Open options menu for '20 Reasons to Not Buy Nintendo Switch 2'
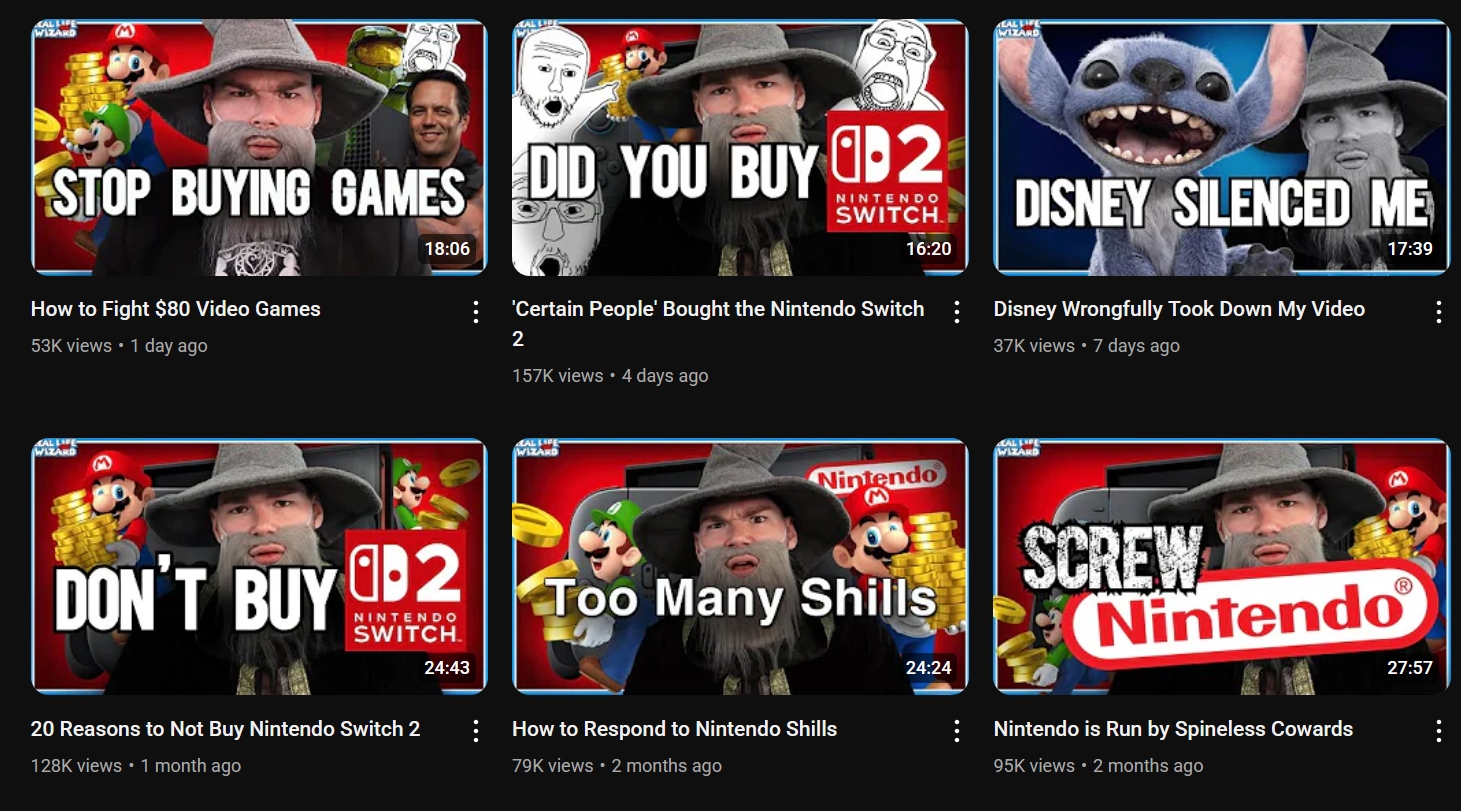This screenshot has height=811, width=1461. point(476,732)
